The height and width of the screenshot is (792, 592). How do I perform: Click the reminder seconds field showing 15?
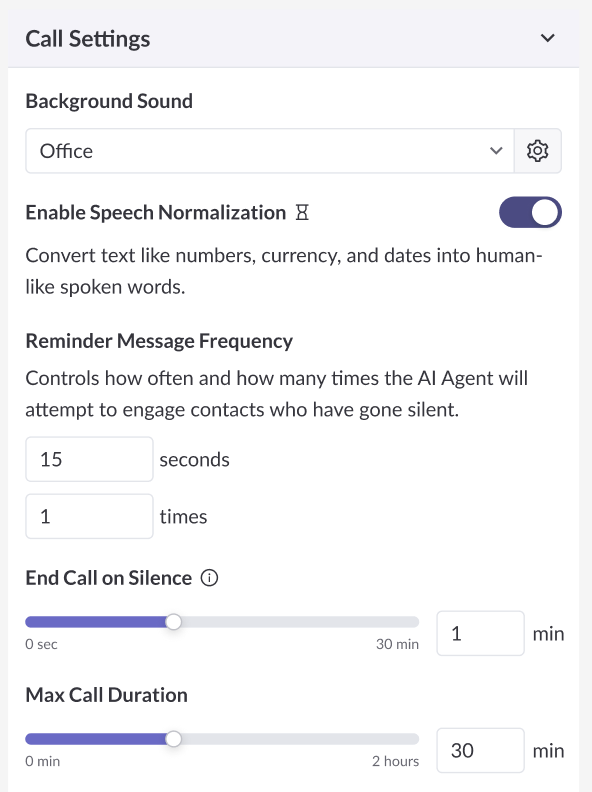coord(89,459)
